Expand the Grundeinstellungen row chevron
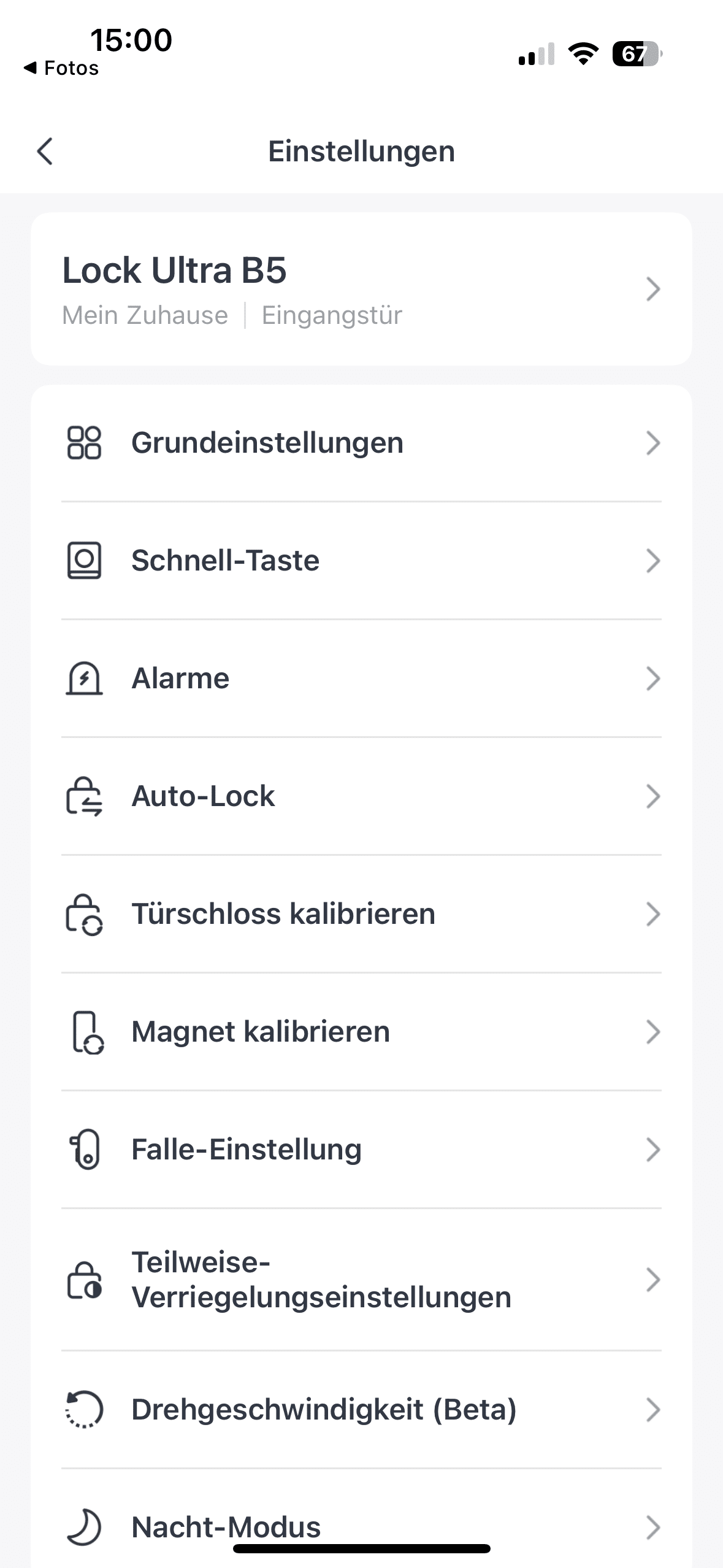723x1568 pixels. pos(652,443)
